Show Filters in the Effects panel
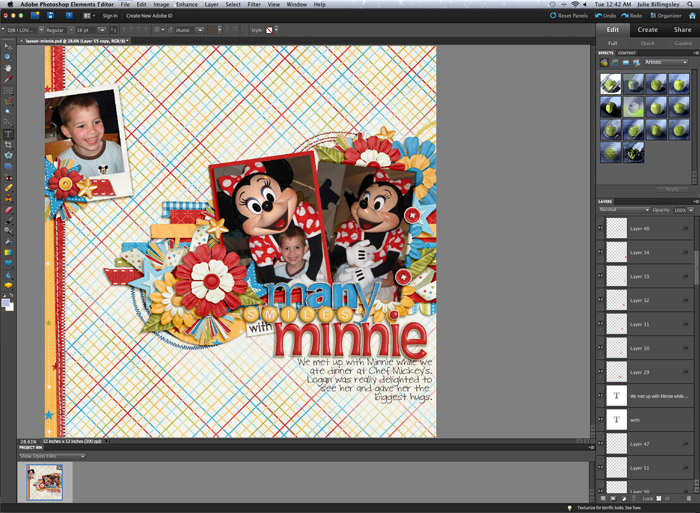Image resolution: width=700 pixels, height=513 pixels. click(604, 63)
